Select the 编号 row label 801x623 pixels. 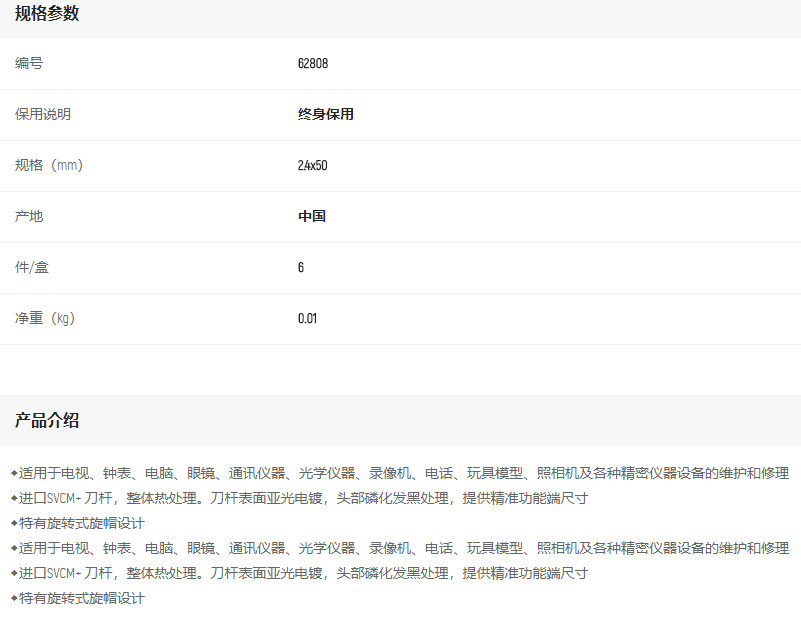click(x=29, y=63)
